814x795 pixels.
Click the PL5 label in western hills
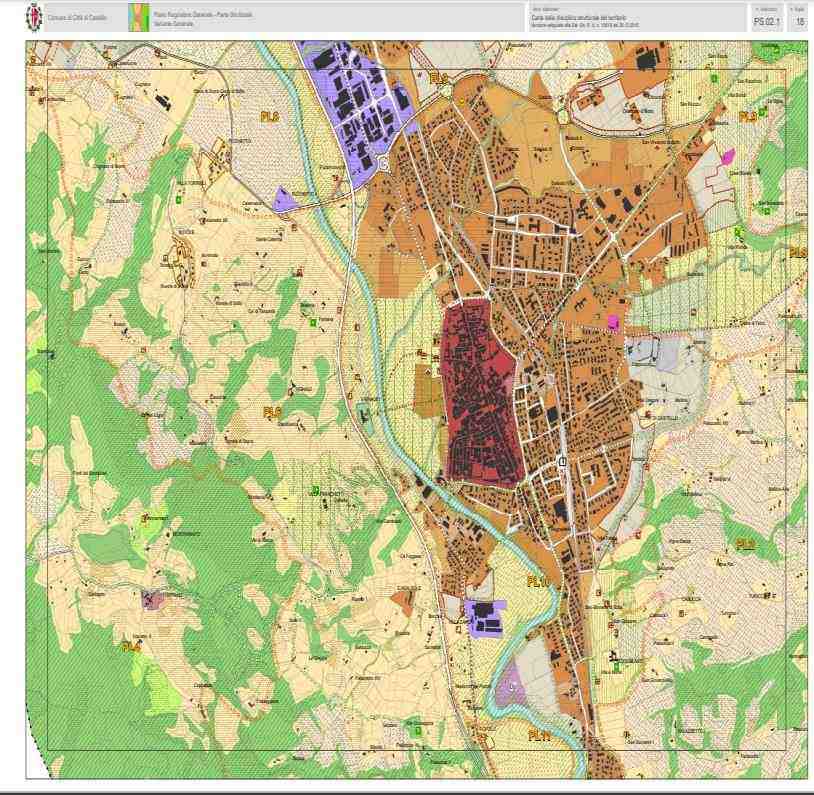tap(272, 411)
